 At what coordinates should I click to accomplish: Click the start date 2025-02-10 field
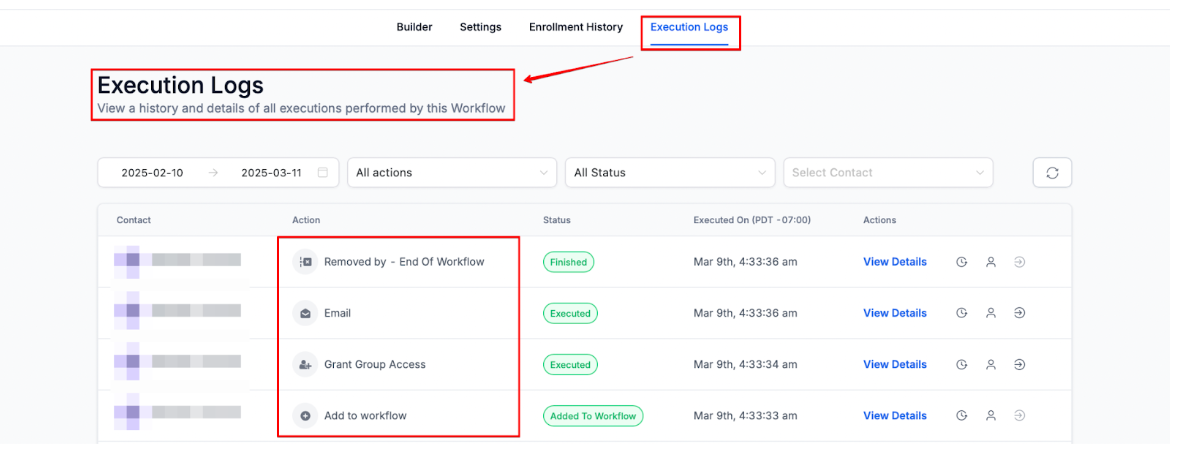point(152,173)
